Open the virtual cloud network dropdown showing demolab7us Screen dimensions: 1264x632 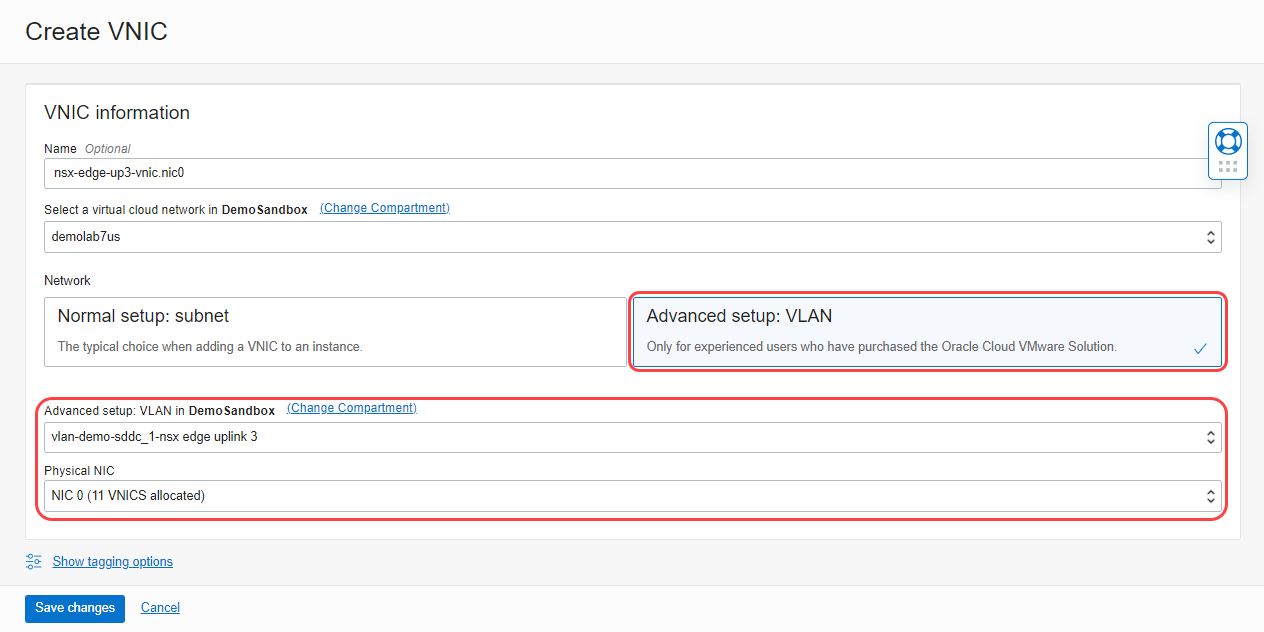point(630,236)
